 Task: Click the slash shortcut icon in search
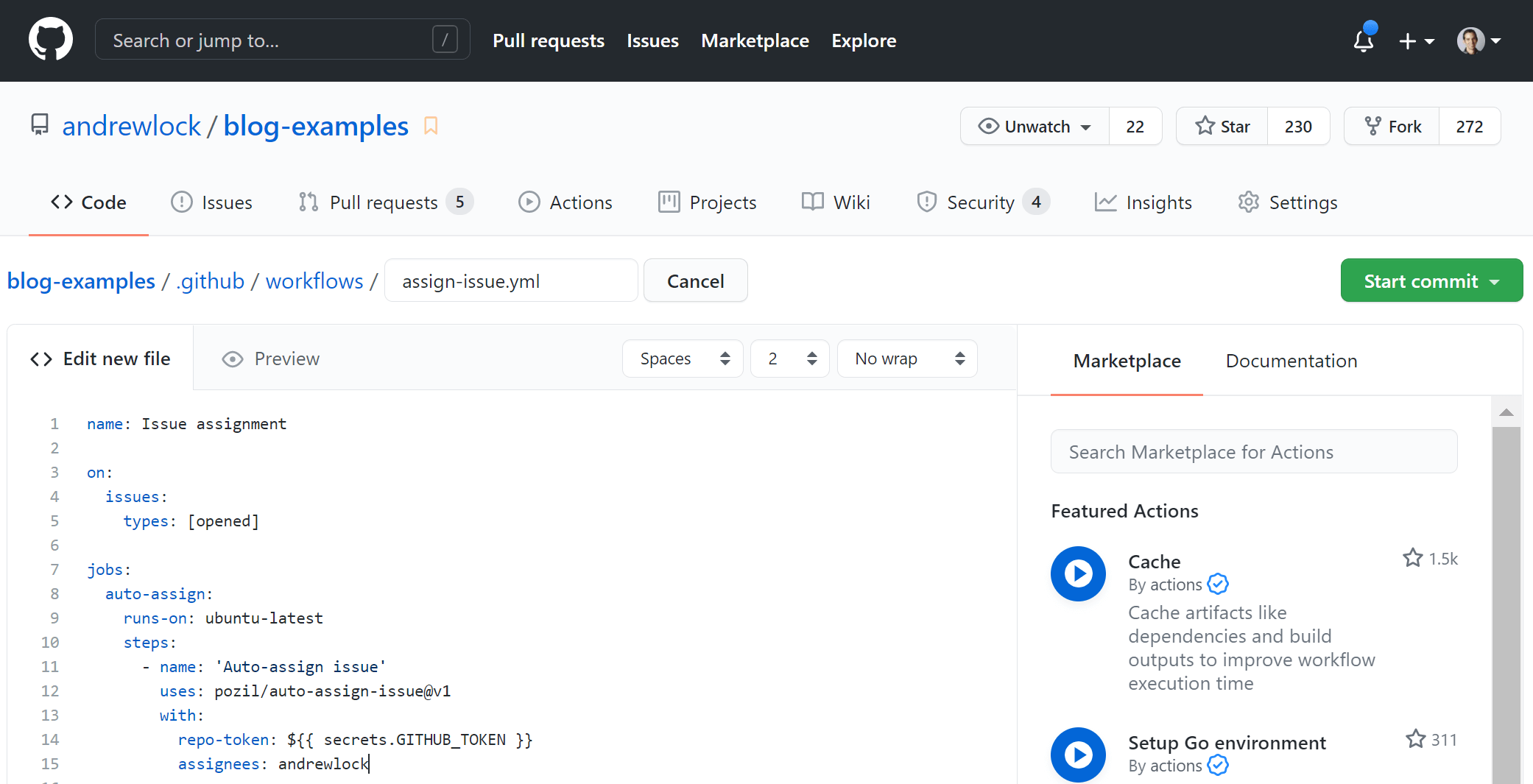coord(445,40)
